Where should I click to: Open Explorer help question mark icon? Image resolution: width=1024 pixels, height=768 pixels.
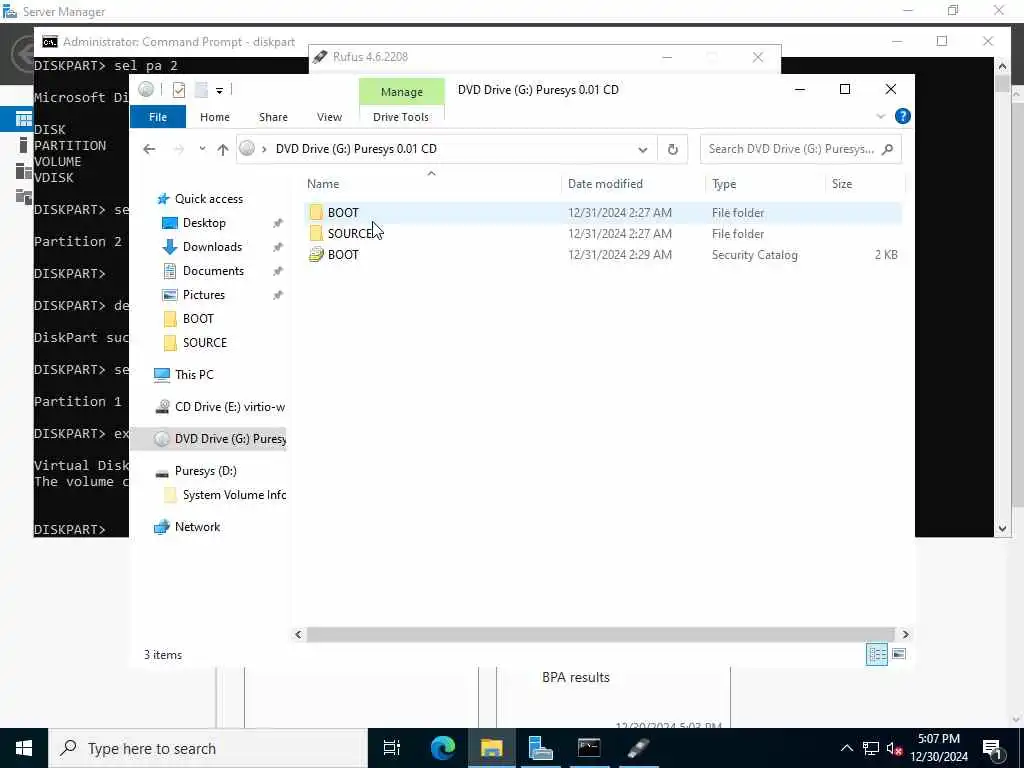[903, 116]
